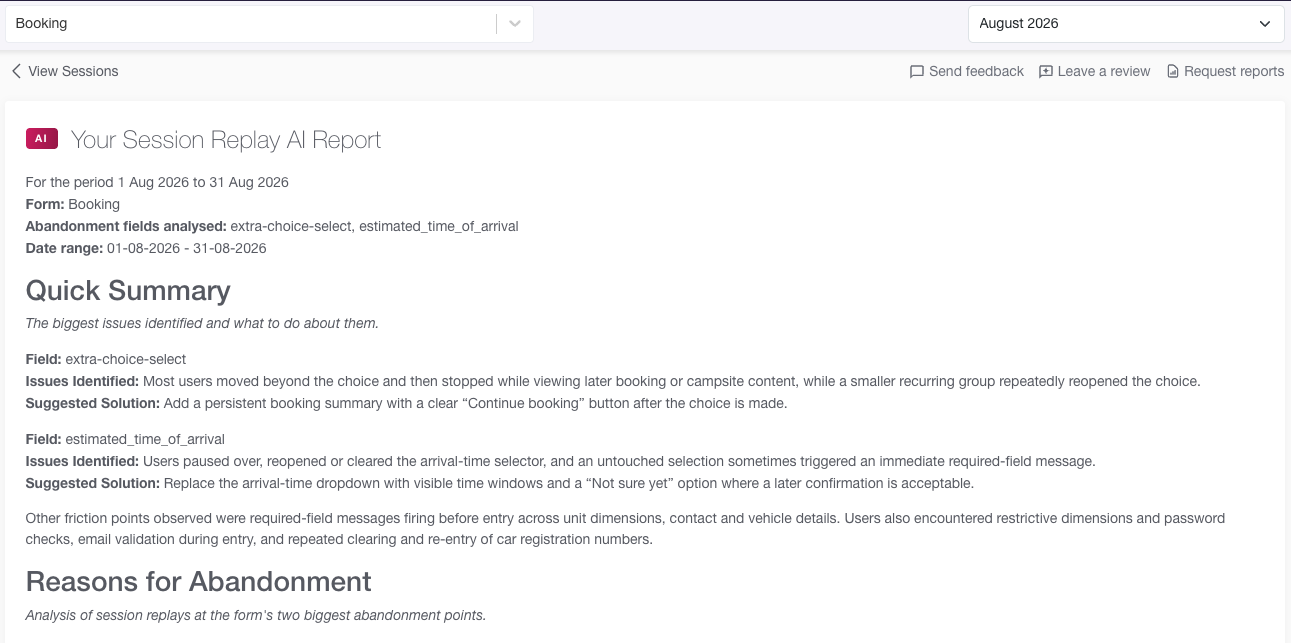Viewport: 1291px width, 643px height.
Task: Click 'For the period 1 Aug 2026' text
Action: pos(157,182)
